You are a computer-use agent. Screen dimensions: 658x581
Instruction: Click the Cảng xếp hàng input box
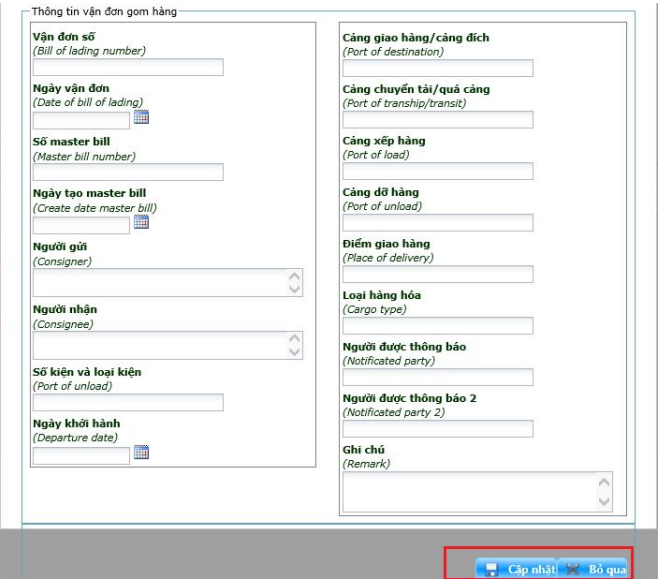tap(437, 171)
